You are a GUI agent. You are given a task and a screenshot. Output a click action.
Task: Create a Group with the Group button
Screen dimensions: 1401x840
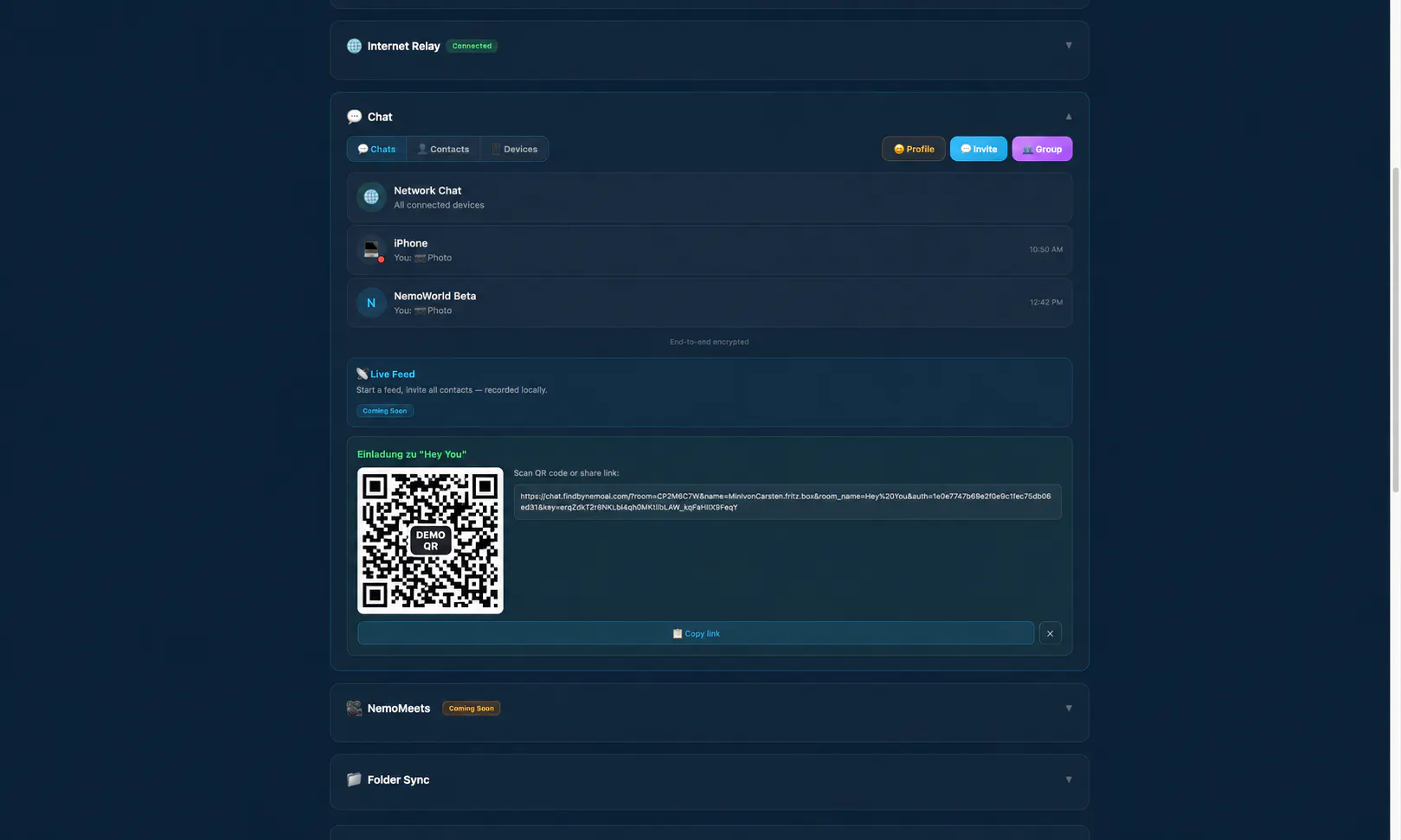1042,149
